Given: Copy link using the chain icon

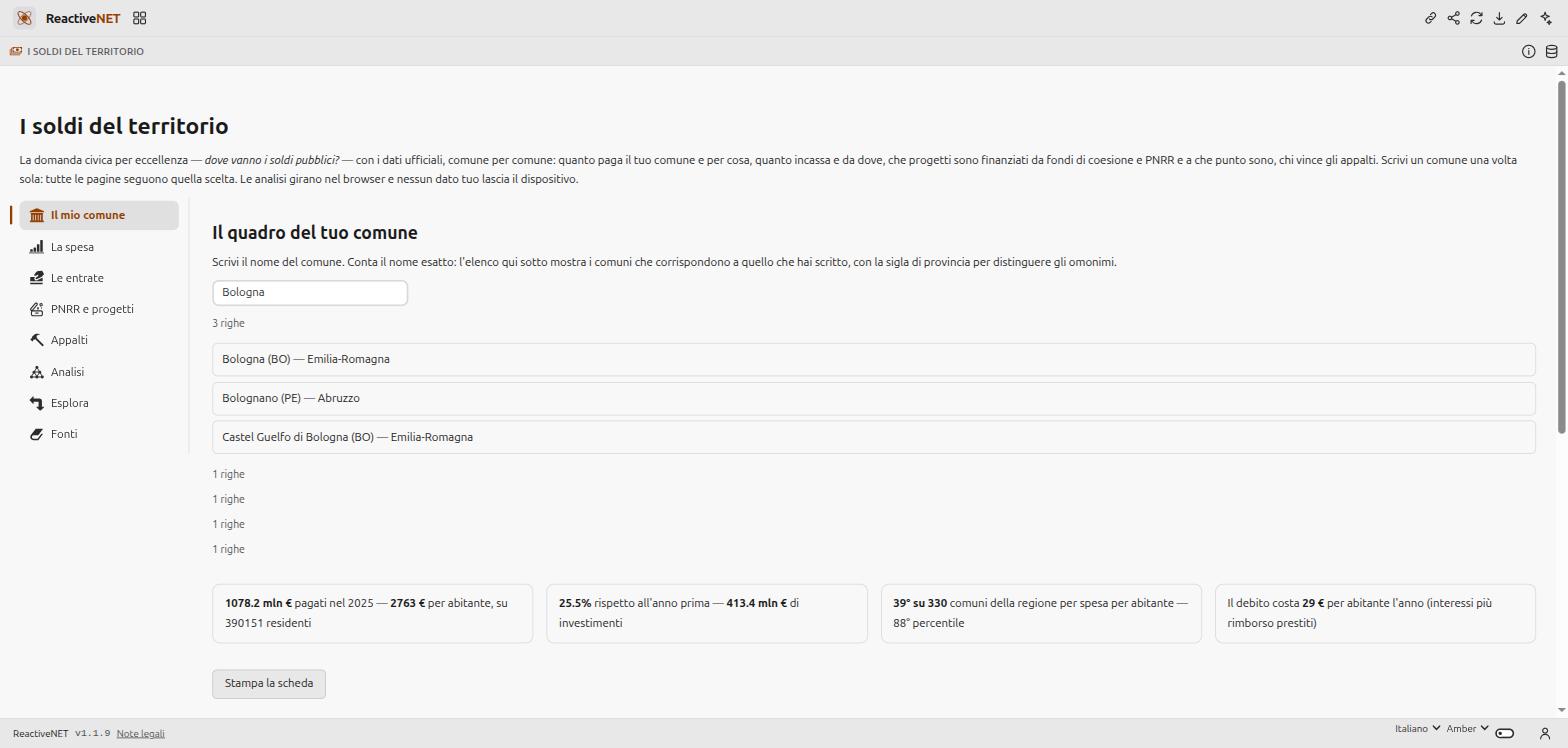Looking at the screenshot, I should [x=1431, y=18].
